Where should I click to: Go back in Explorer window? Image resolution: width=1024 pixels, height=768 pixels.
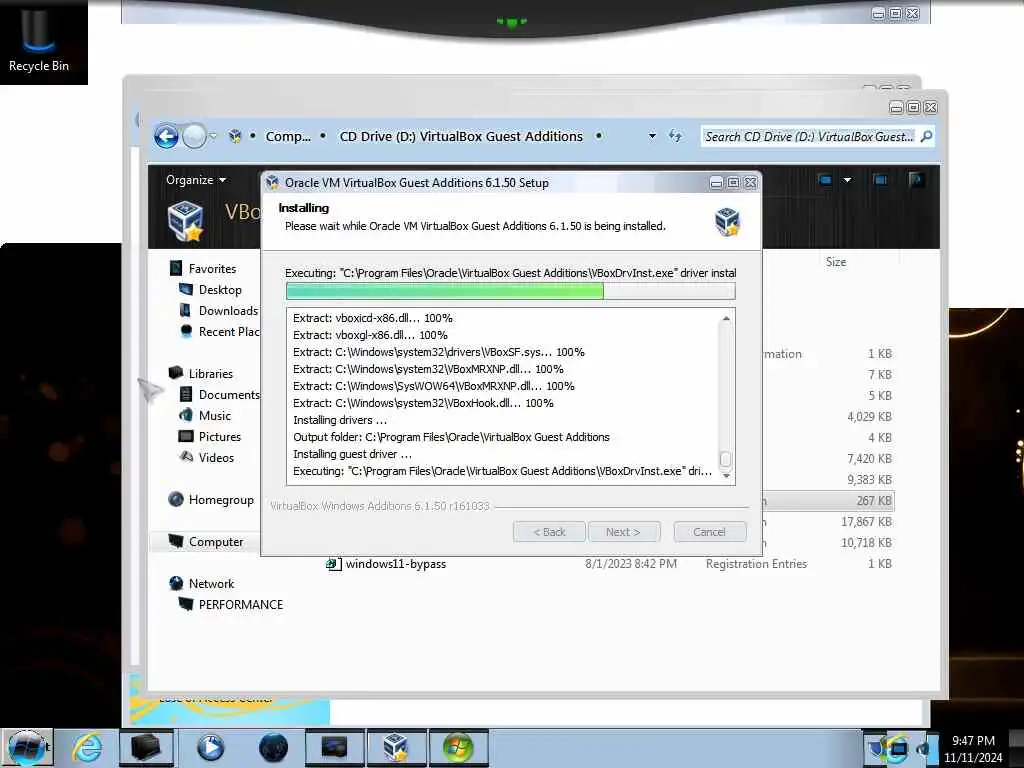pos(167,136)
